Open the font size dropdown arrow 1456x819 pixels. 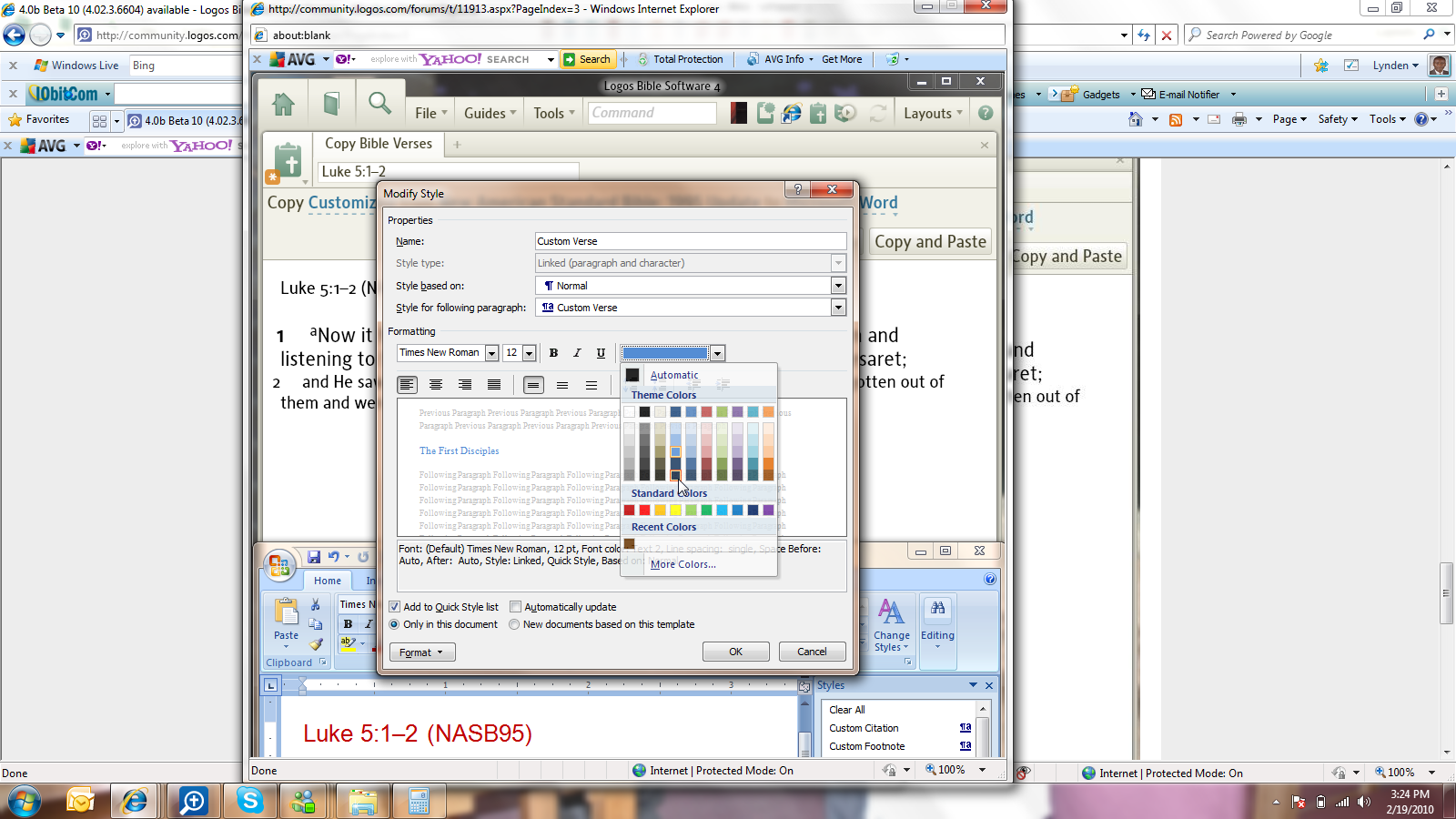click(529, 353)
